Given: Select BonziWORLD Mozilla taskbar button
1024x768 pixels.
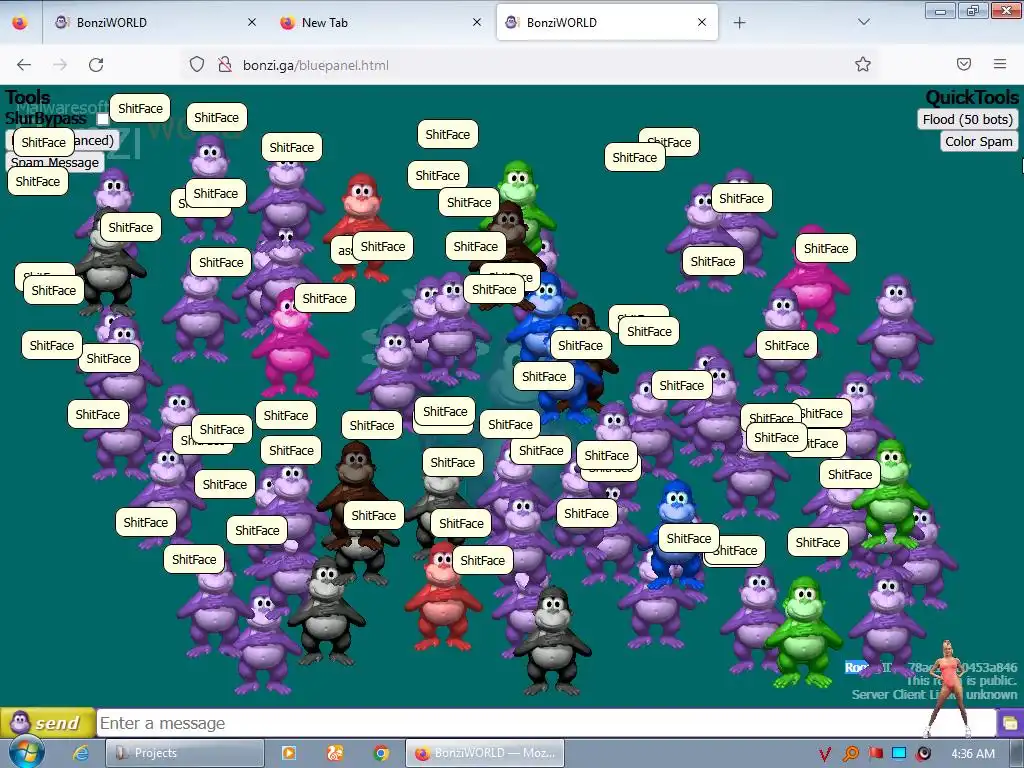Looking at the screenshot, I should coord(485,753).
